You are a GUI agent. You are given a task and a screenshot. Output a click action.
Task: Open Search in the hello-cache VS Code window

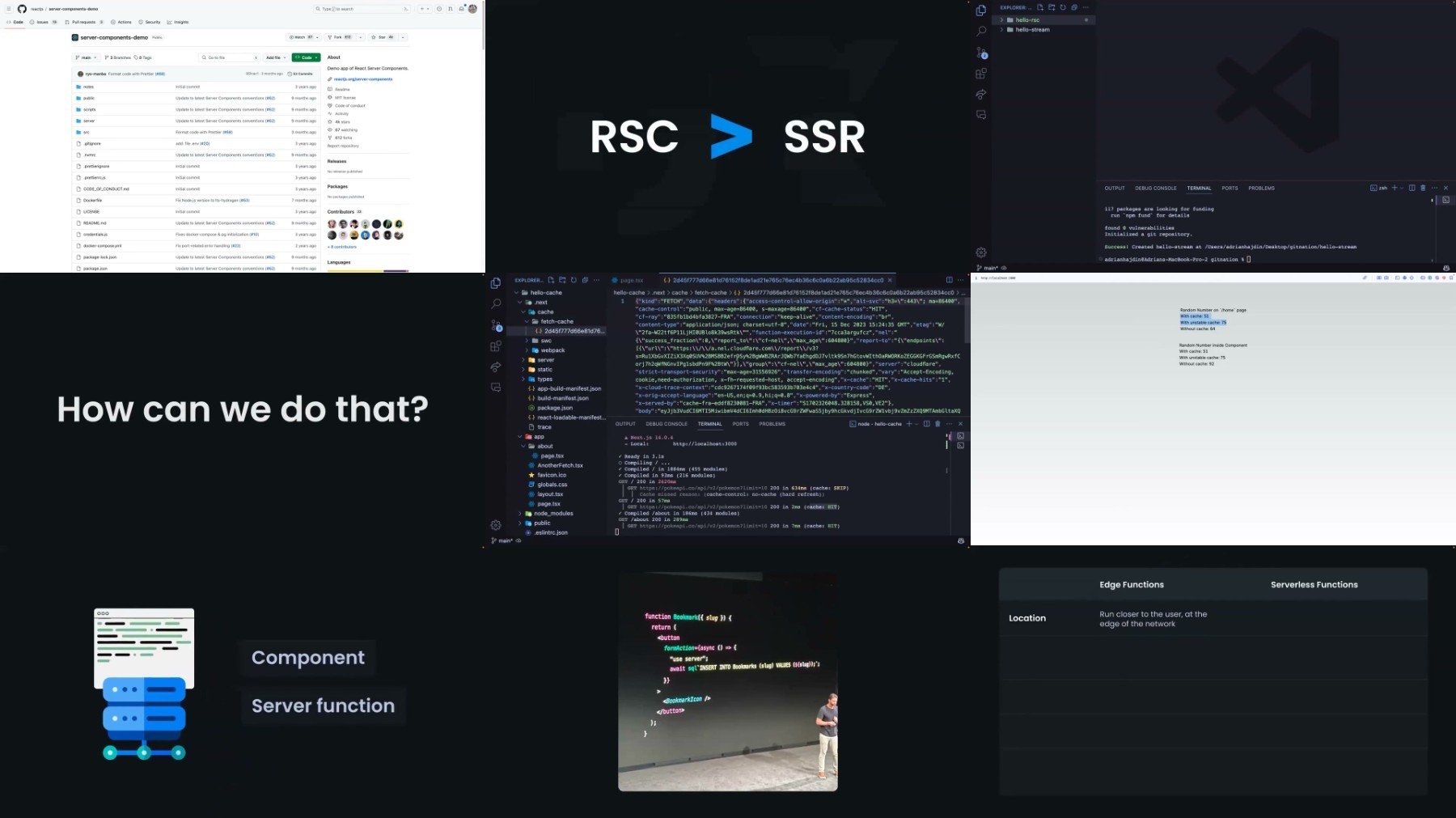point(496,304)
